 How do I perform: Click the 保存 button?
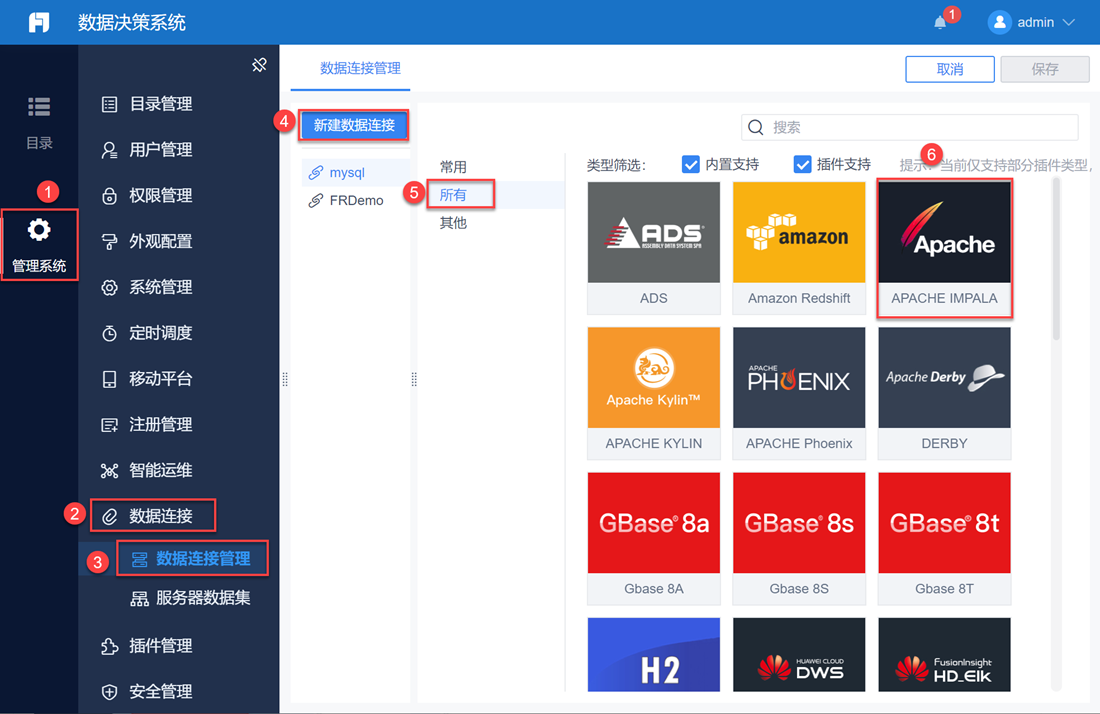[1045, 69]
